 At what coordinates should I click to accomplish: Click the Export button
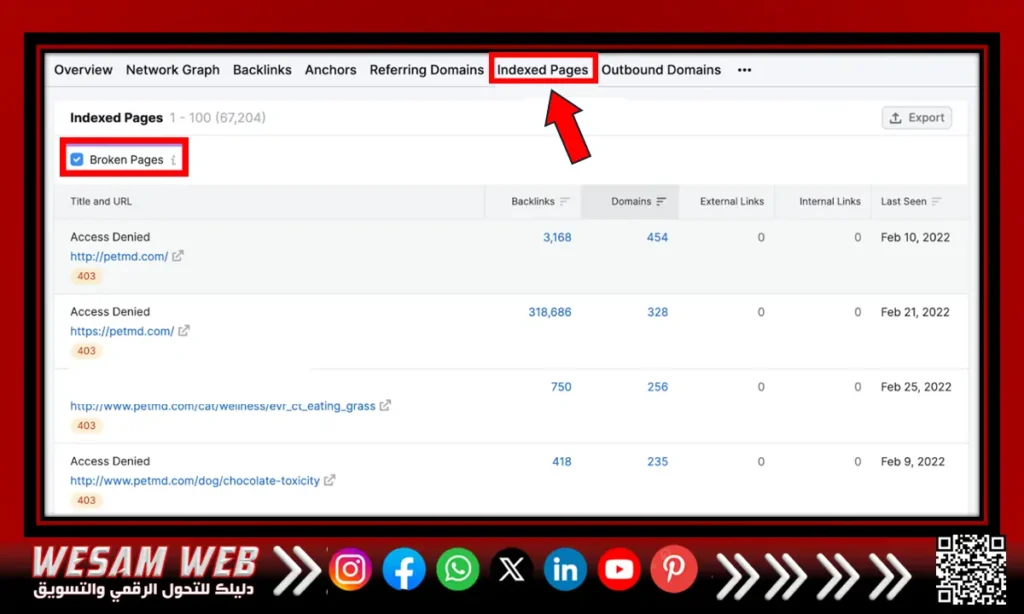coord(916,118)
